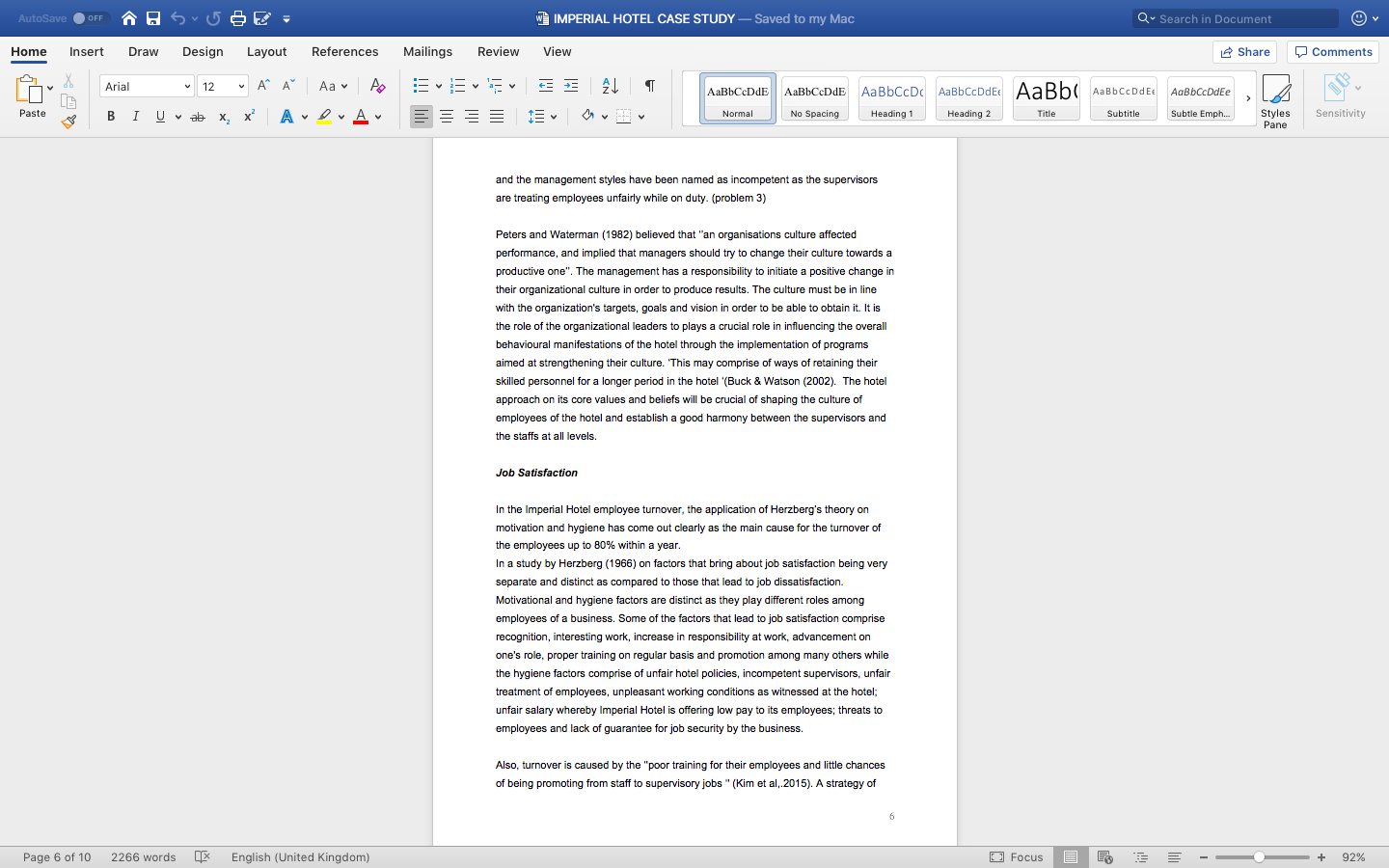
Task: Open the Comments panel
Action: (x=1332, y=51)
